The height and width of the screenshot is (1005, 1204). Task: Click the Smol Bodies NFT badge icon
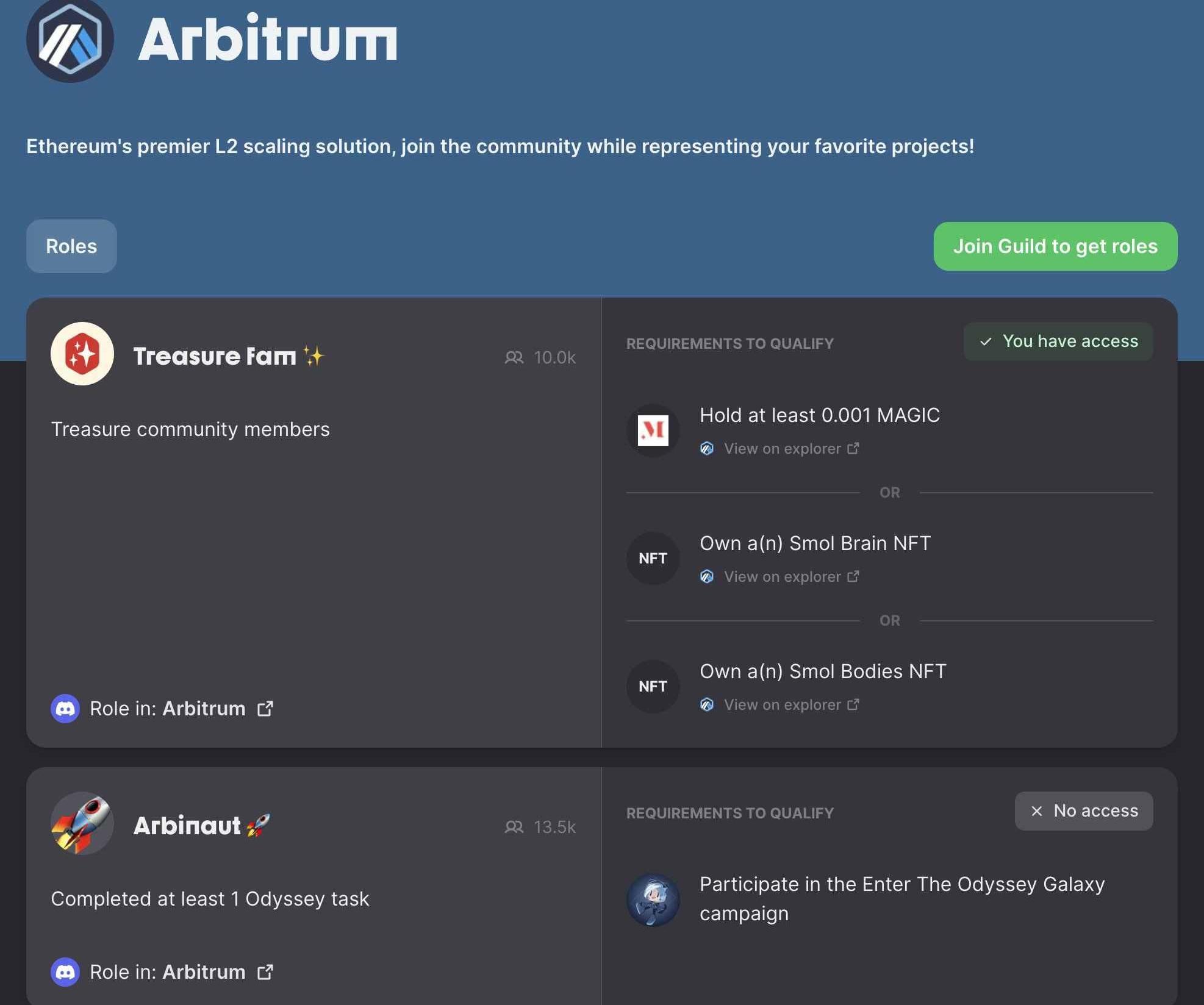pos(653,687)
